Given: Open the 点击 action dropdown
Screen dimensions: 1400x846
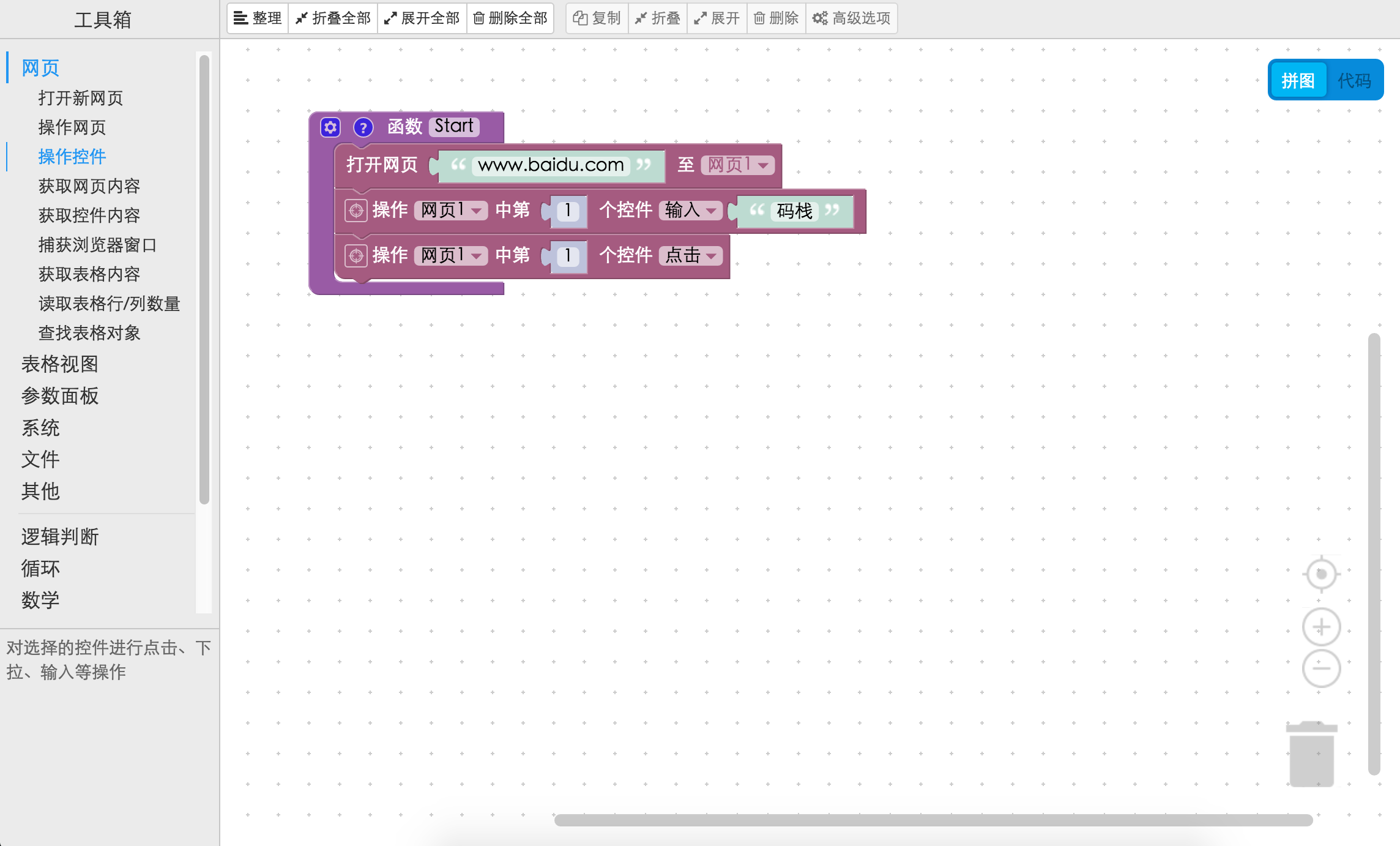Looking at the screenshot, I should click(690, 256).
